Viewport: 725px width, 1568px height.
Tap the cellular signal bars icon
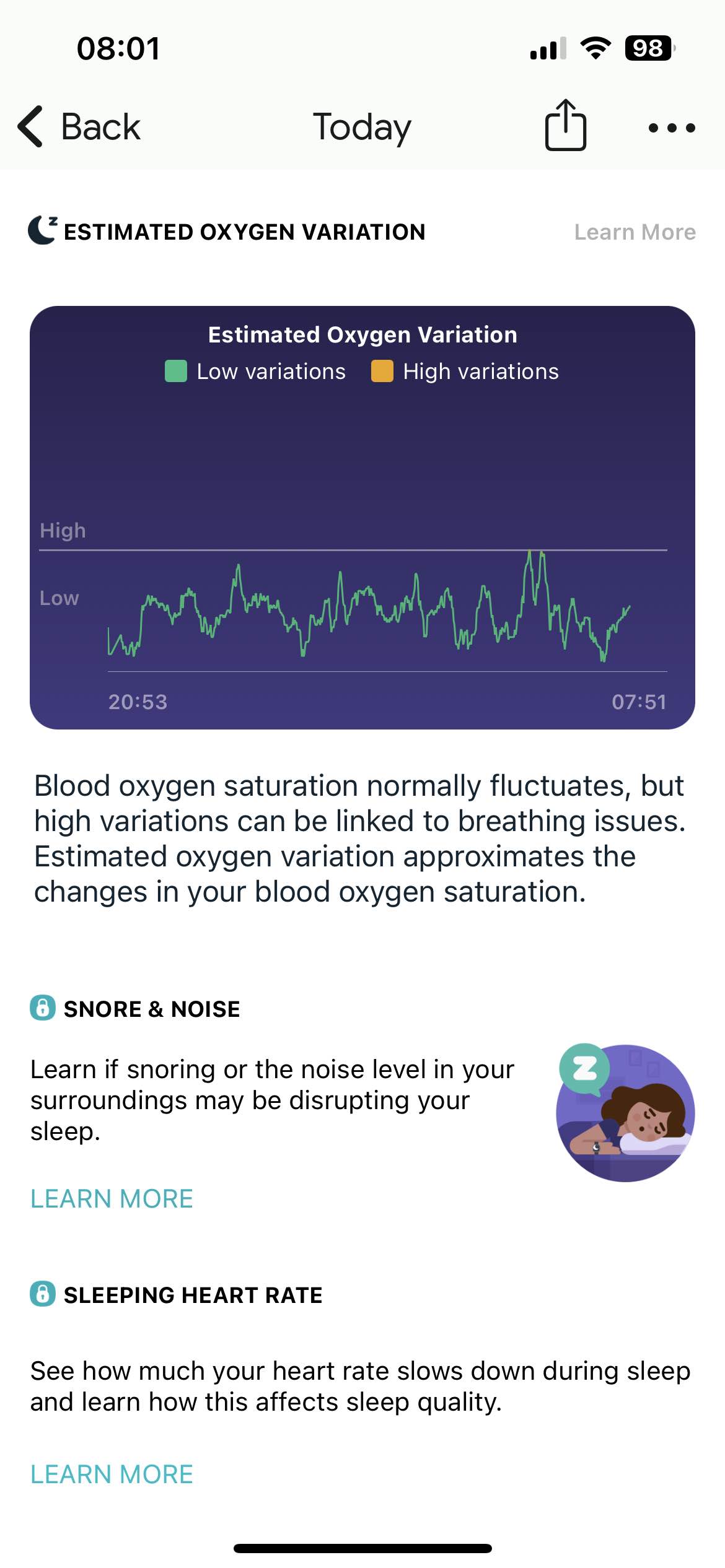548,48
